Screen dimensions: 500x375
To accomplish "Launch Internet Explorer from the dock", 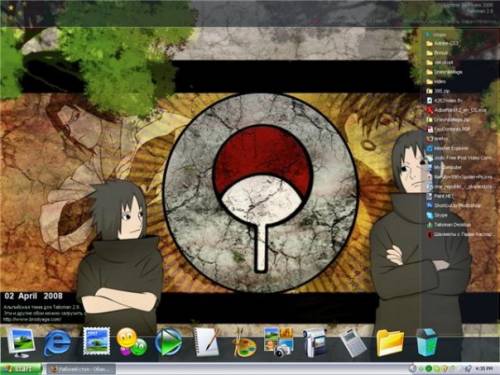I will click(x=57, y=343).
